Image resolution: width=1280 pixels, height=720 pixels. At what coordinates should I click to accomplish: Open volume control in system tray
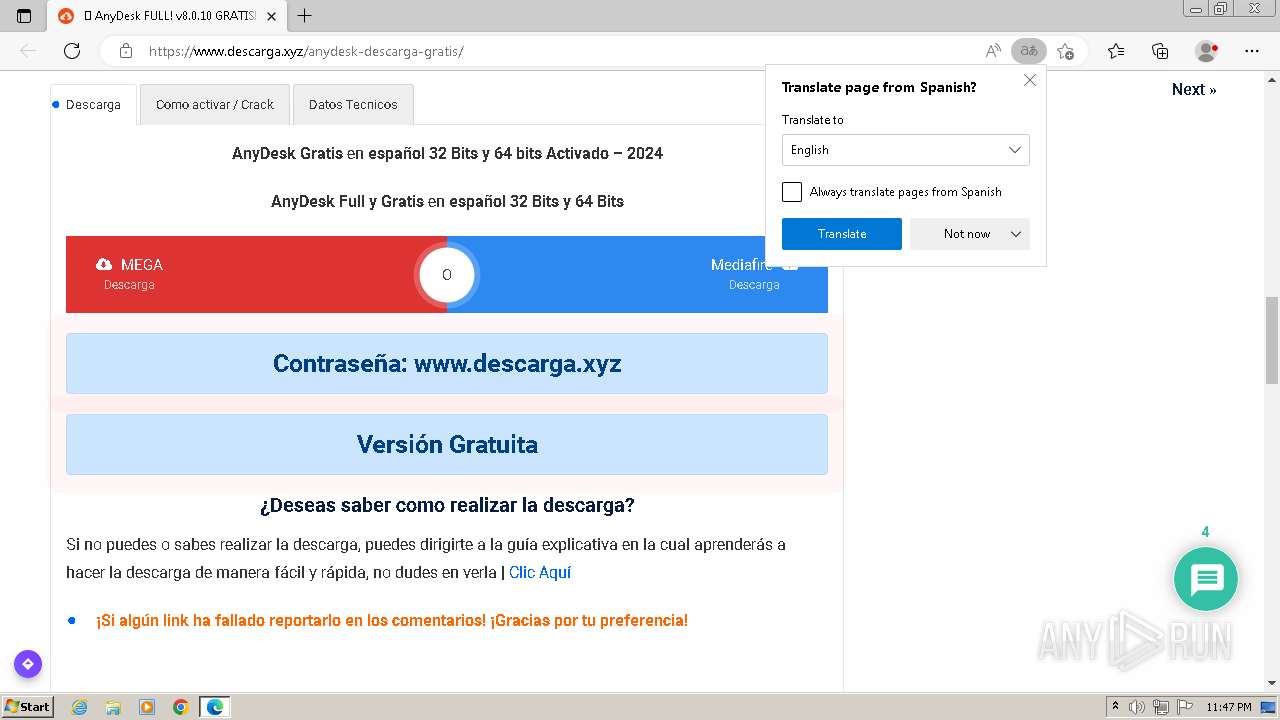pos(1137,707)
